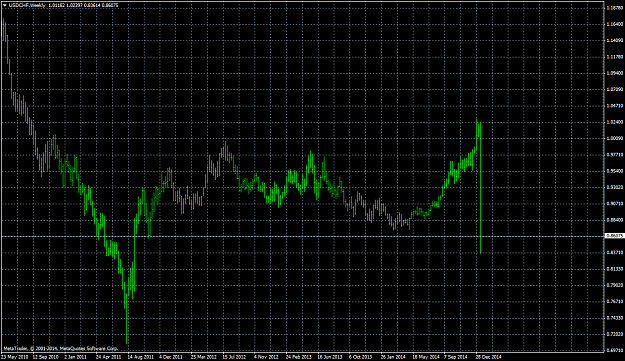Image resolution: width=625 pixels, height=361 pixels.
Task: Click the lowest bar spike near August 2011
Action: (x=126, y=319)
